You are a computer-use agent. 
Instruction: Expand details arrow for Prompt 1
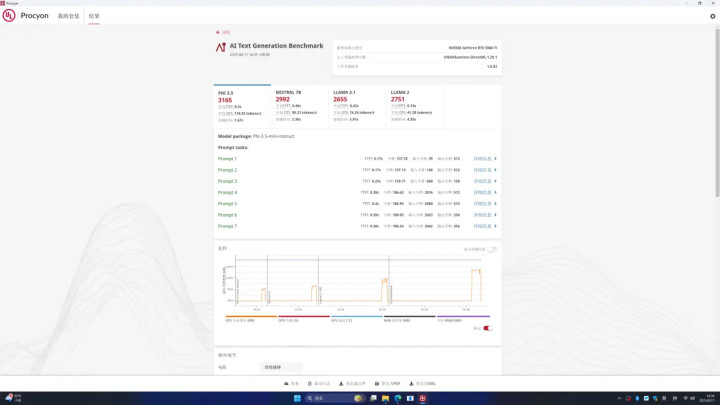tap(495, 158)
